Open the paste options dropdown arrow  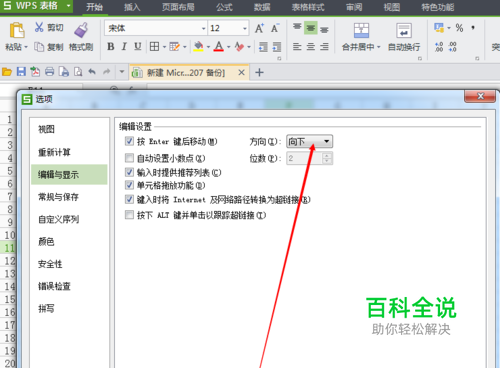click(x=26, y=47)
